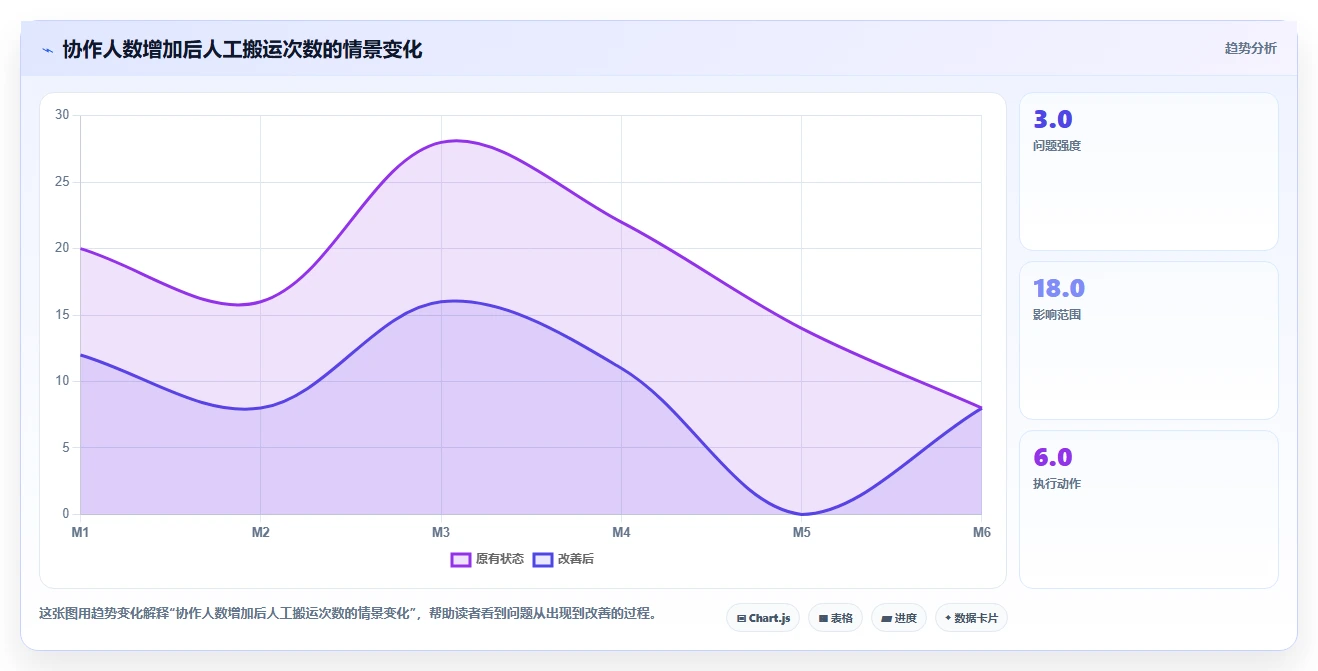
Task: Click the 原有状态 line peak at M3
Action: 441,142
